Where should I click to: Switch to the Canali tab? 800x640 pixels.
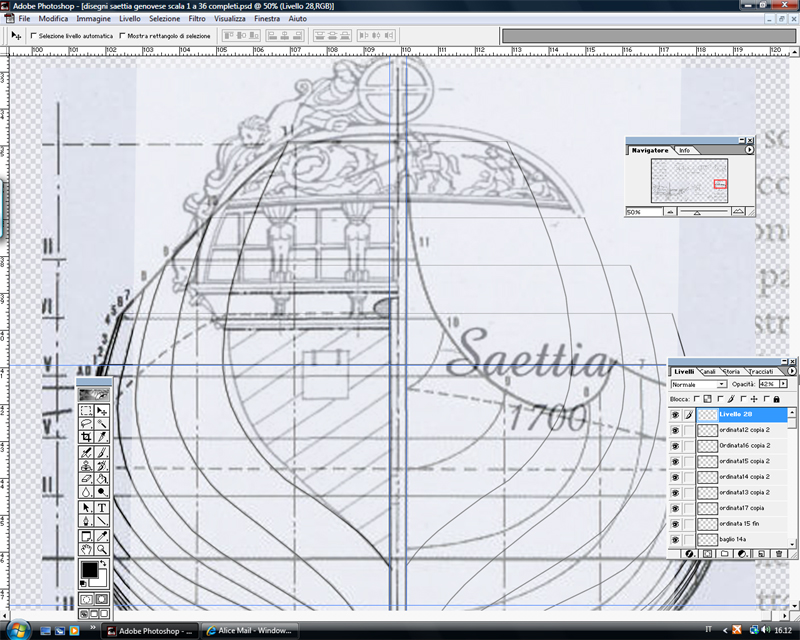707,371
